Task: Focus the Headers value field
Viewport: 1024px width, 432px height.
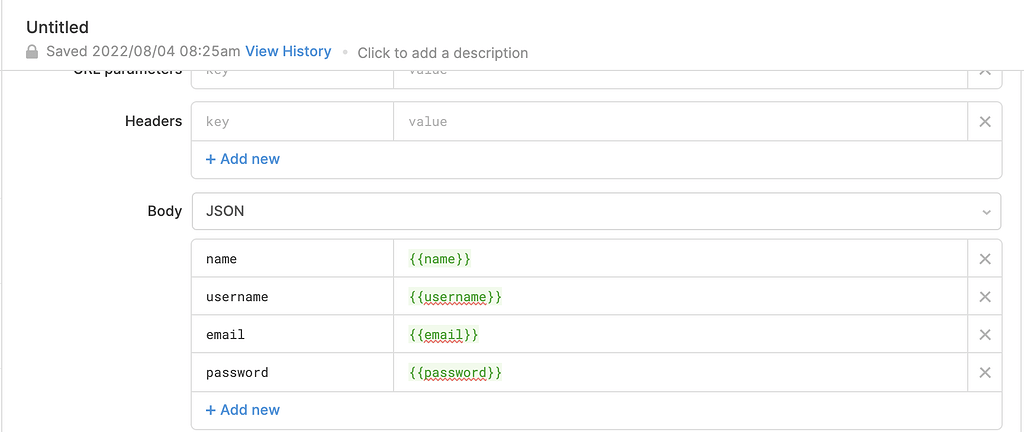Action: (680, 122)
